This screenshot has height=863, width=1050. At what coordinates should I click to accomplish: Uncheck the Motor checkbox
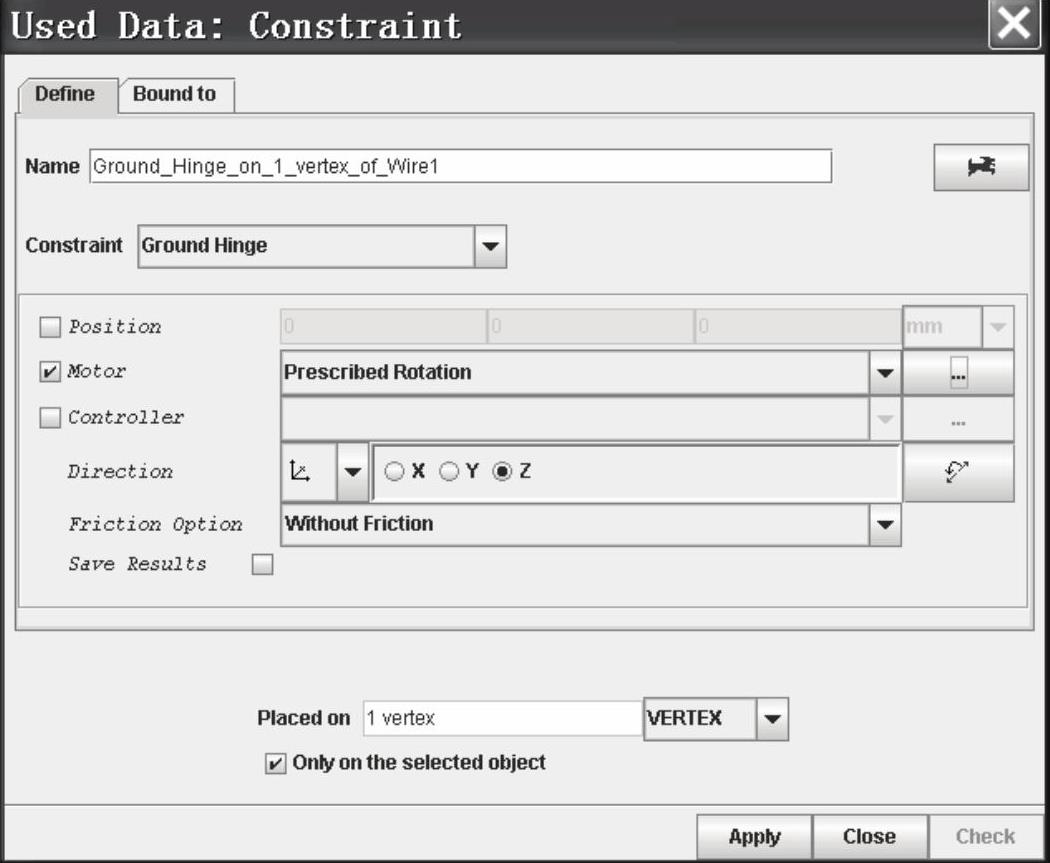[x=49, y=372]
